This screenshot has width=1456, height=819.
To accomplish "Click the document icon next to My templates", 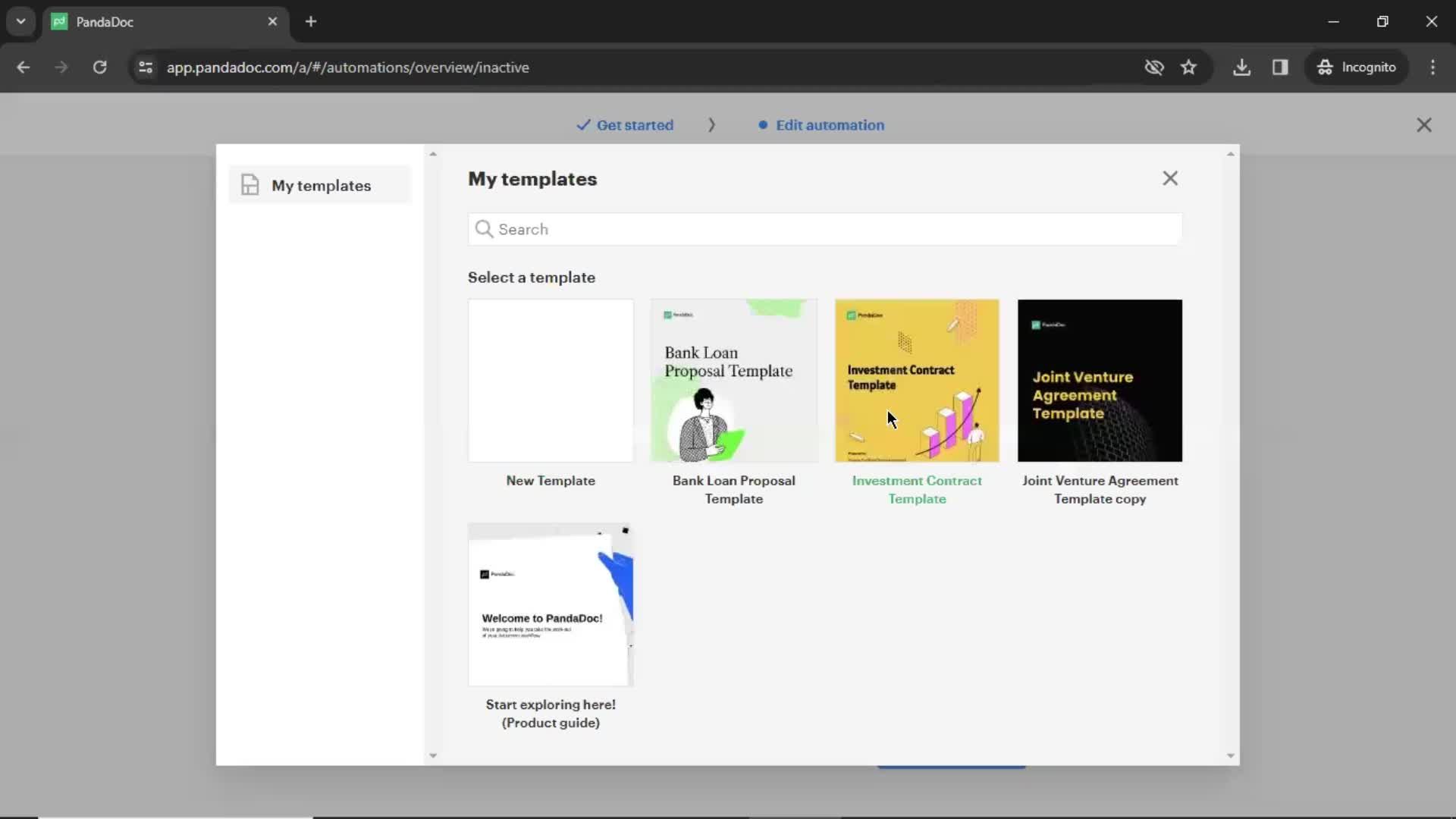I will (249, 185).
